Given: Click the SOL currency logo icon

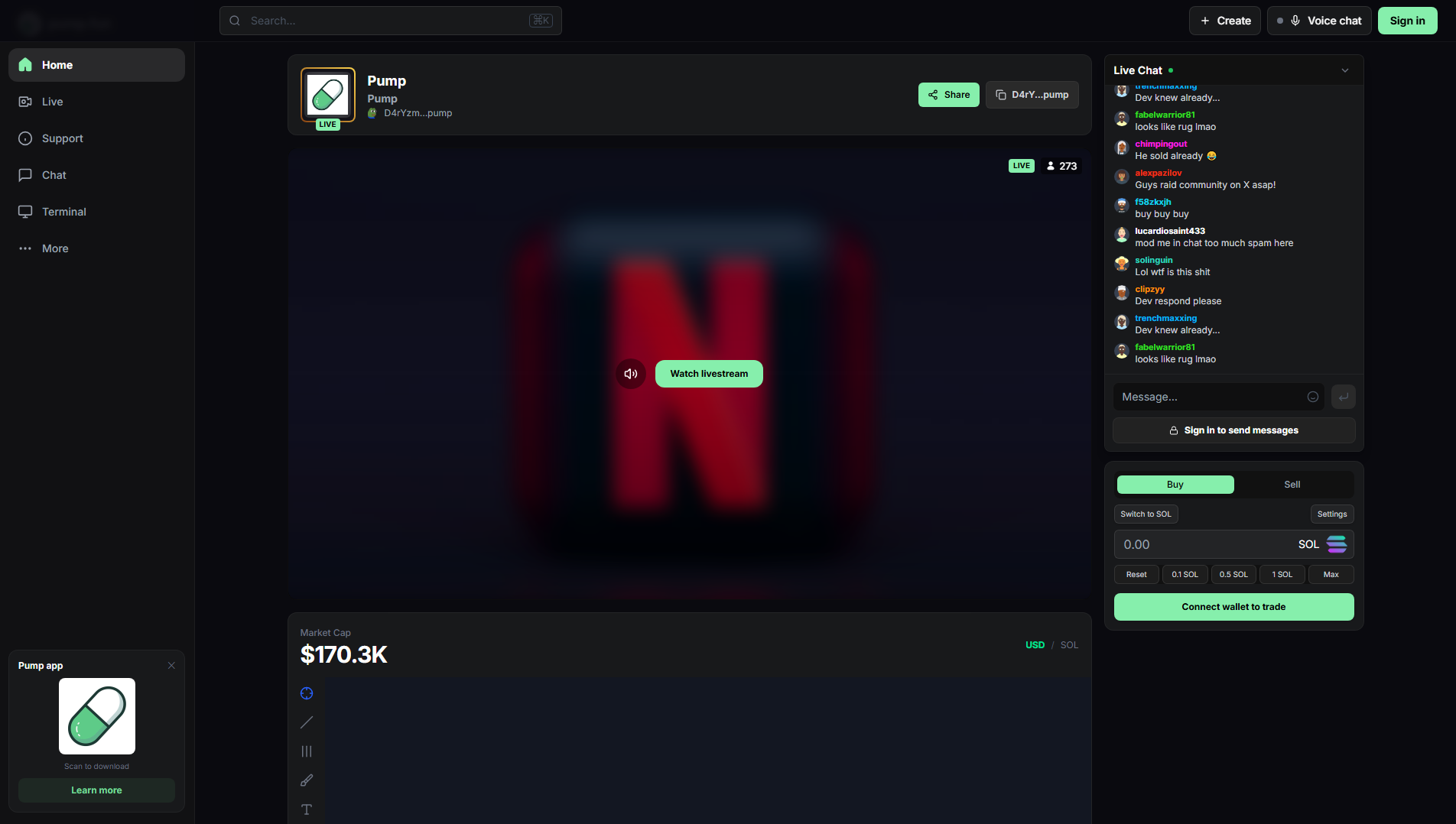Looking at the screenshot, I should (x=1337, y=544).
